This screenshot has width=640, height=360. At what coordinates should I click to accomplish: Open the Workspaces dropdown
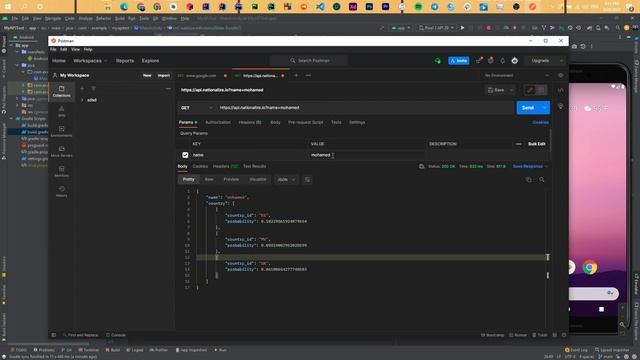90,61
